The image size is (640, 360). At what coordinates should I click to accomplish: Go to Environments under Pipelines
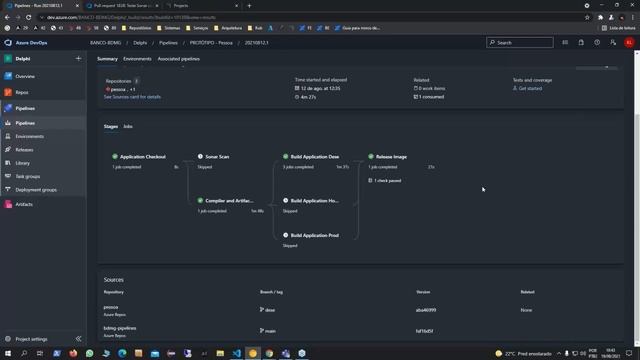tap(29, 136)
